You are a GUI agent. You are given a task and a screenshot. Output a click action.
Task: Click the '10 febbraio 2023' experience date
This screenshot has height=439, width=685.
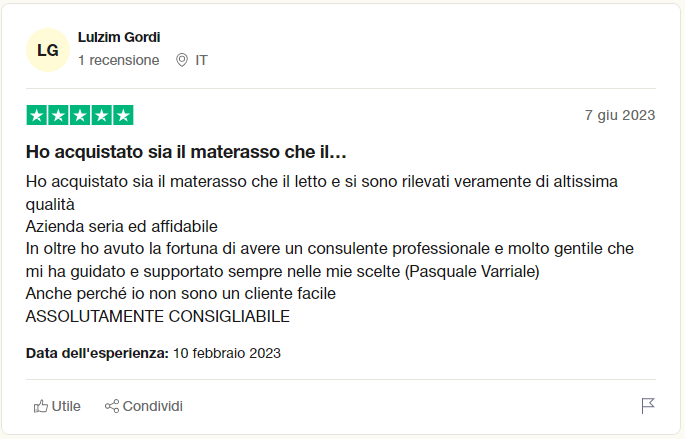[227, 353]
